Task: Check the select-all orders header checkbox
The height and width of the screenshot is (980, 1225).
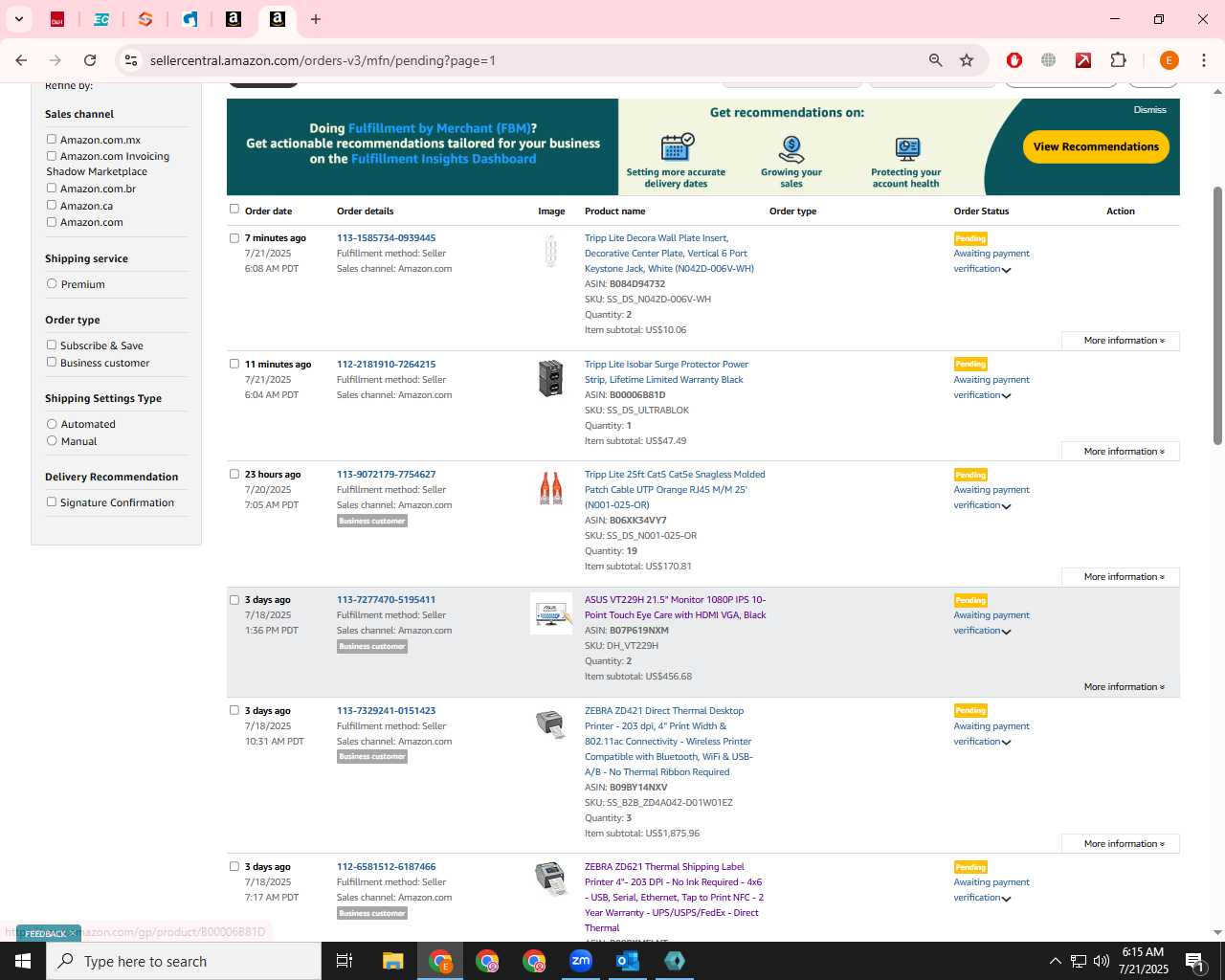Action: click(x=234, y=209)
